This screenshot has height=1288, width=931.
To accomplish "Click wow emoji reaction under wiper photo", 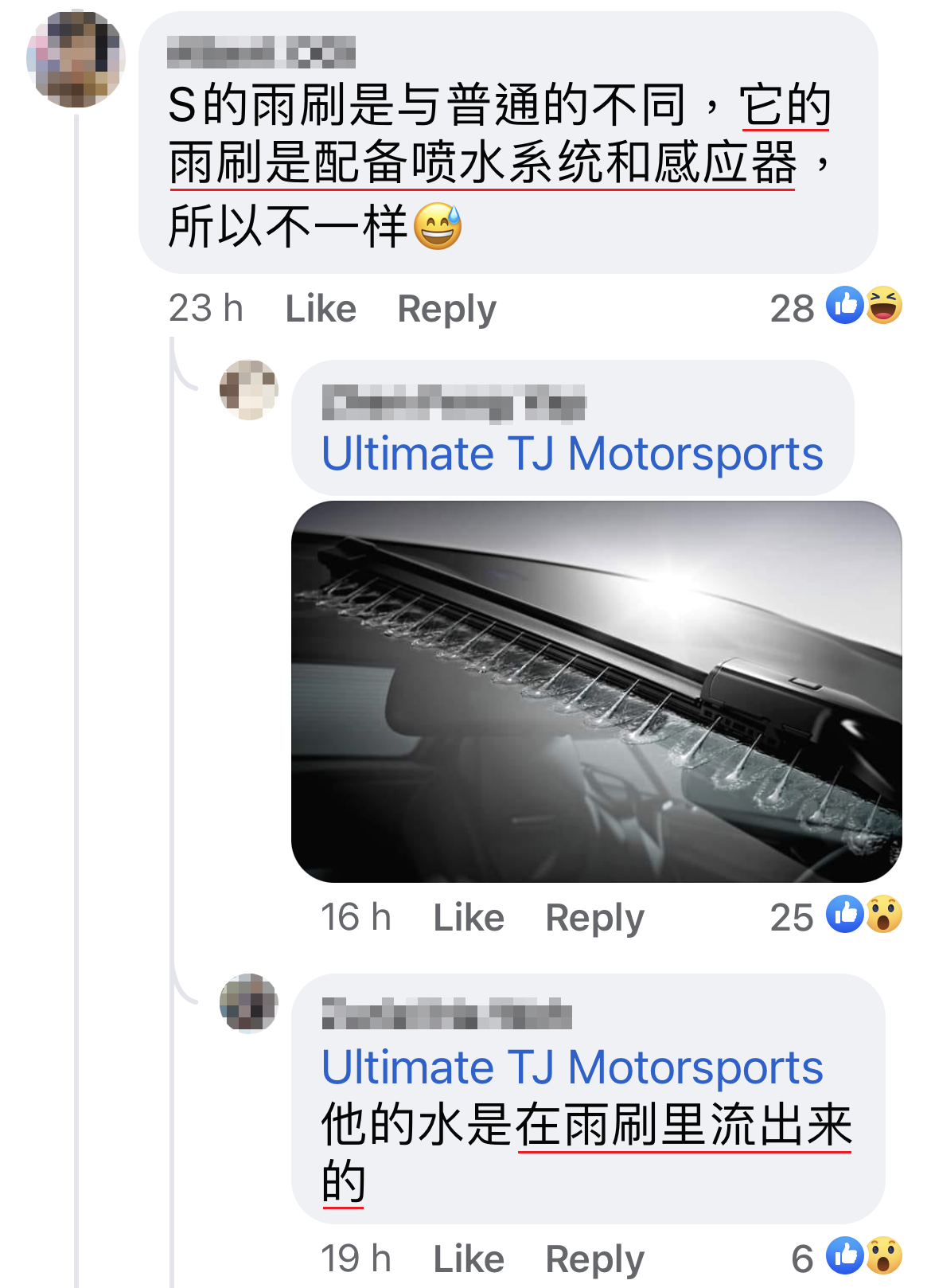I will [x=883, y=914].
